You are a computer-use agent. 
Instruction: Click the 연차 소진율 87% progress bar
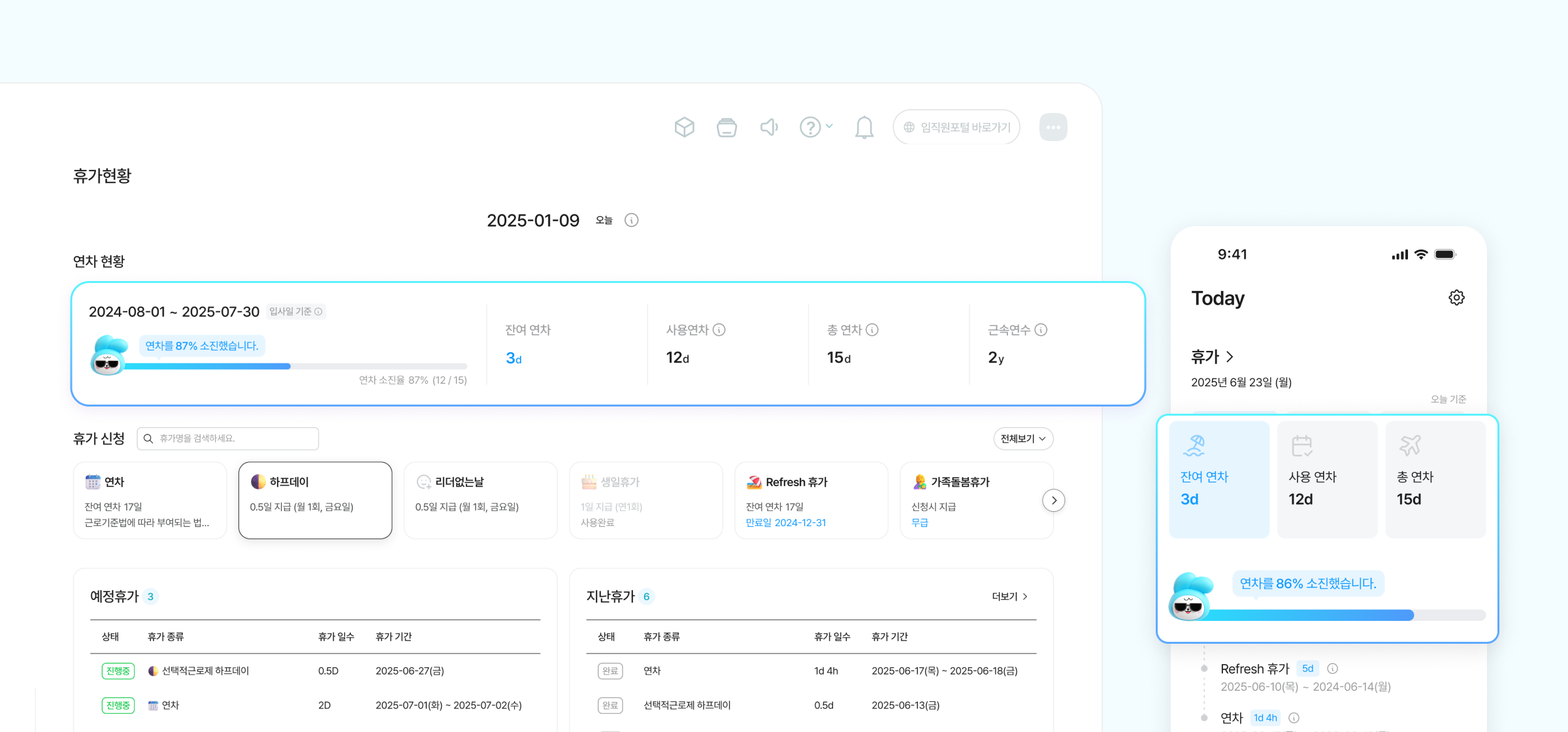[x=297, y=366]
